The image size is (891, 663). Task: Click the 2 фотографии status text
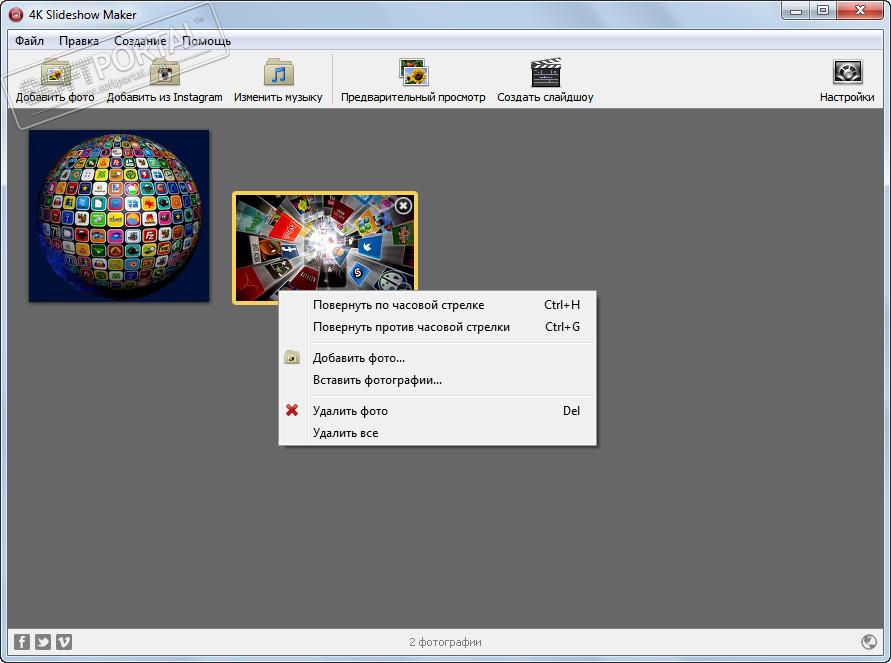tap(445, 642)
